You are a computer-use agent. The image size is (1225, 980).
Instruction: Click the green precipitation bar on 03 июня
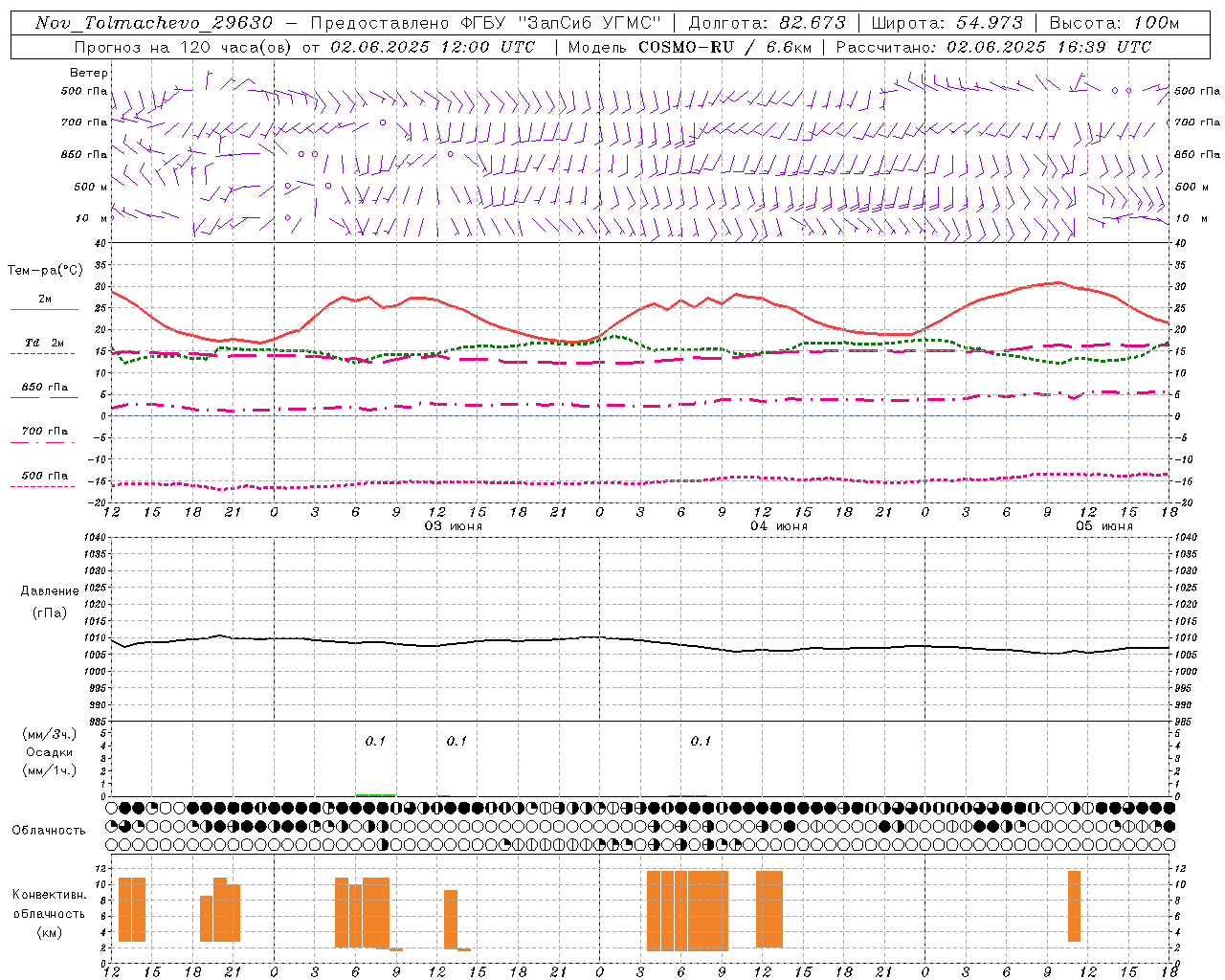point(375,794)
